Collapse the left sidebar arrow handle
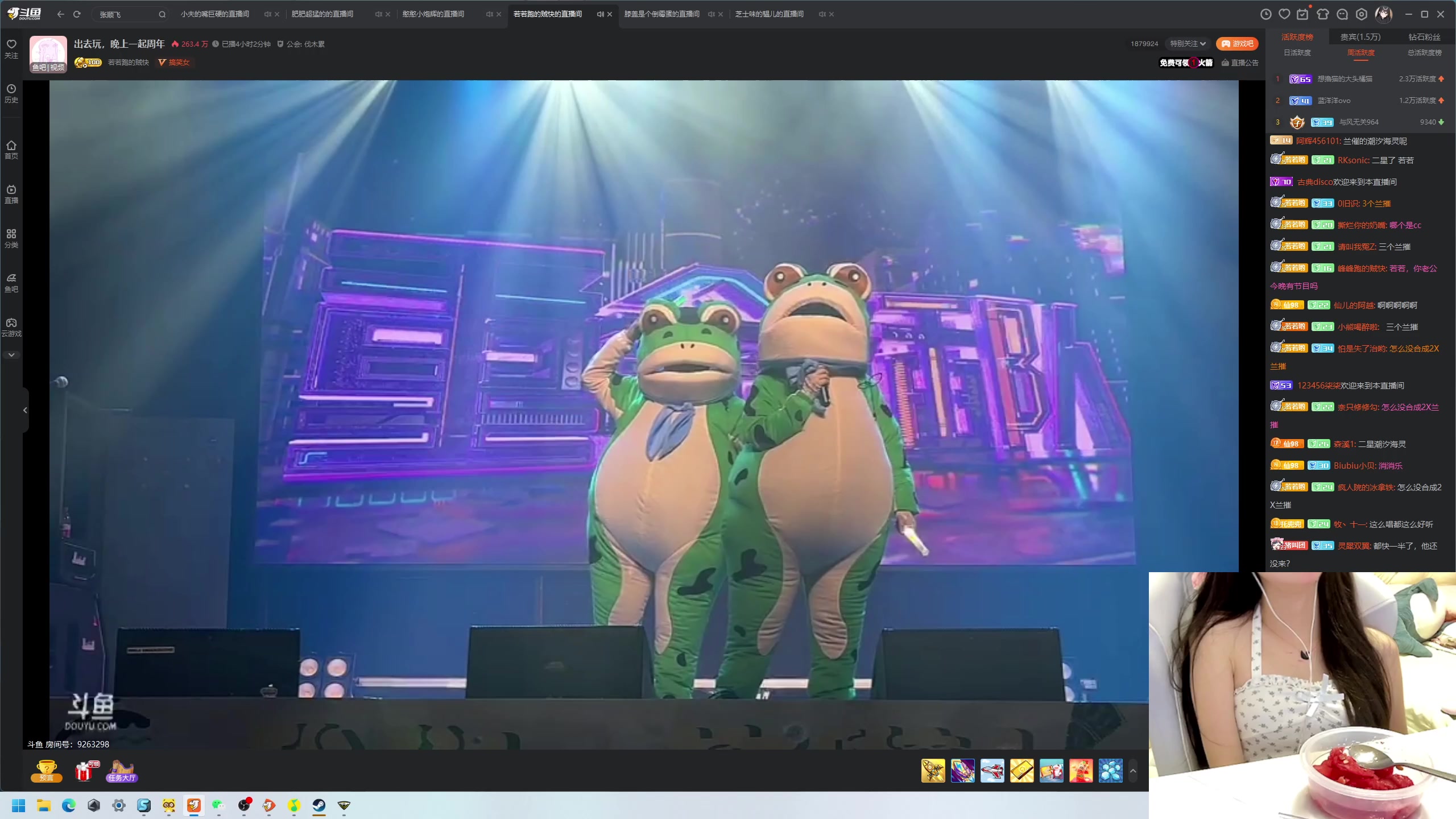This screenshot has height=819, width=1456. coord(25,410)
